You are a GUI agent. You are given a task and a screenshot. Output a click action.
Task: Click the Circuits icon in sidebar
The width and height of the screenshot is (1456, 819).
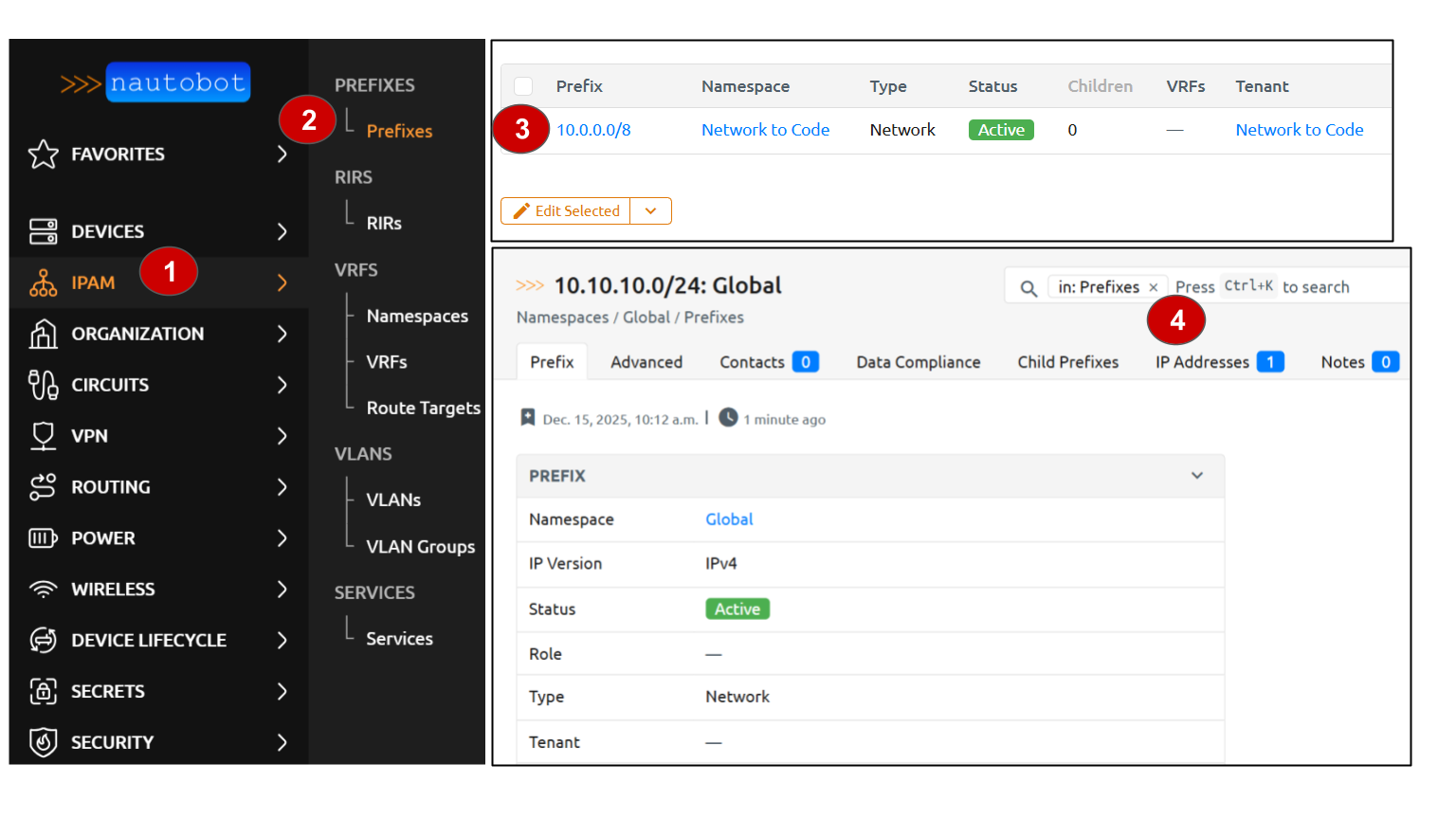pyautogui.click(x=44, y=385)
